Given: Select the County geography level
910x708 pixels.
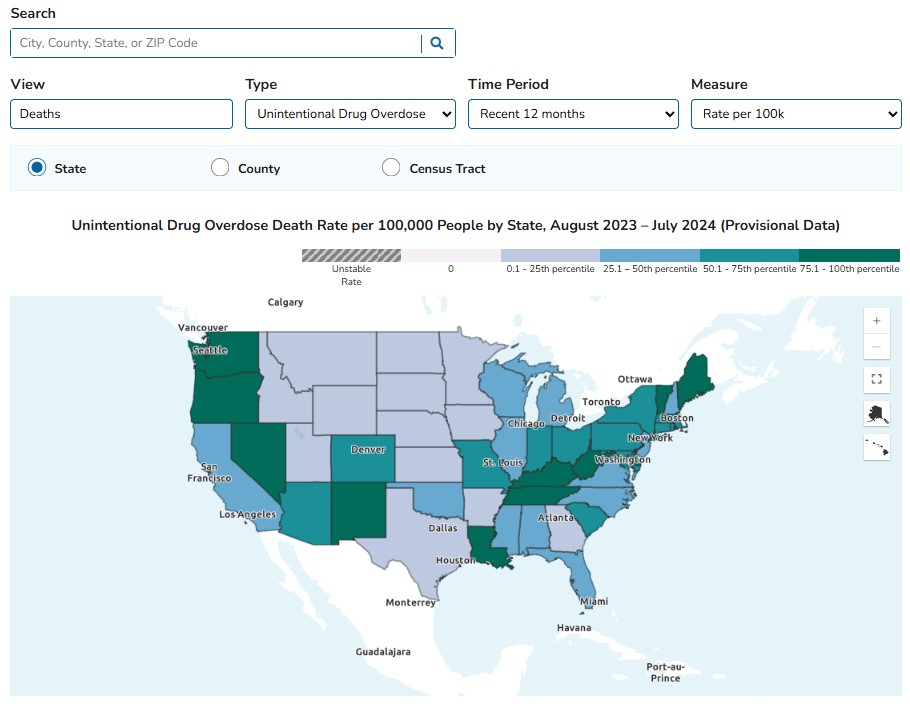Looking at the screenshot, I should [x=220, y=168].
